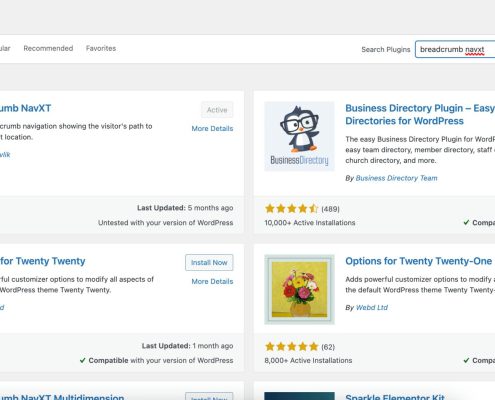Click 'Last Updated: 5 months ago' text

click(x=185, y=208)
